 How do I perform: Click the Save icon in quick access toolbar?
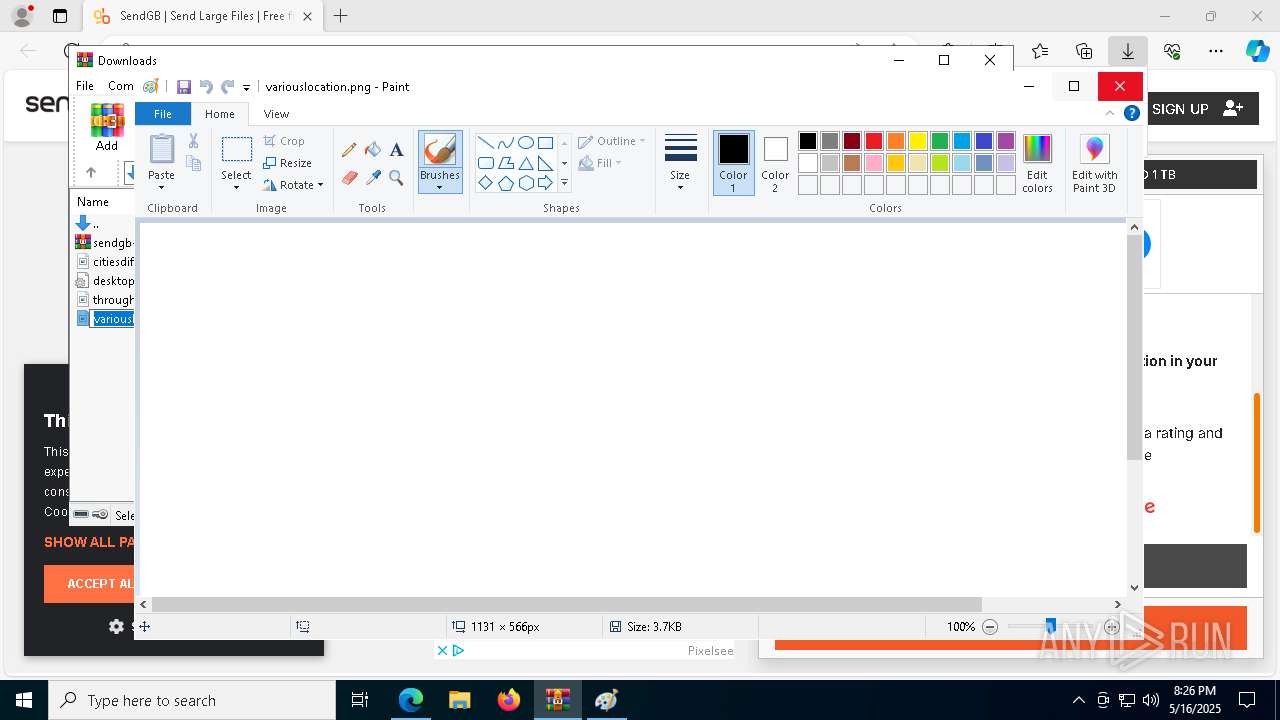pyautogui.click(x=184, y=87)
